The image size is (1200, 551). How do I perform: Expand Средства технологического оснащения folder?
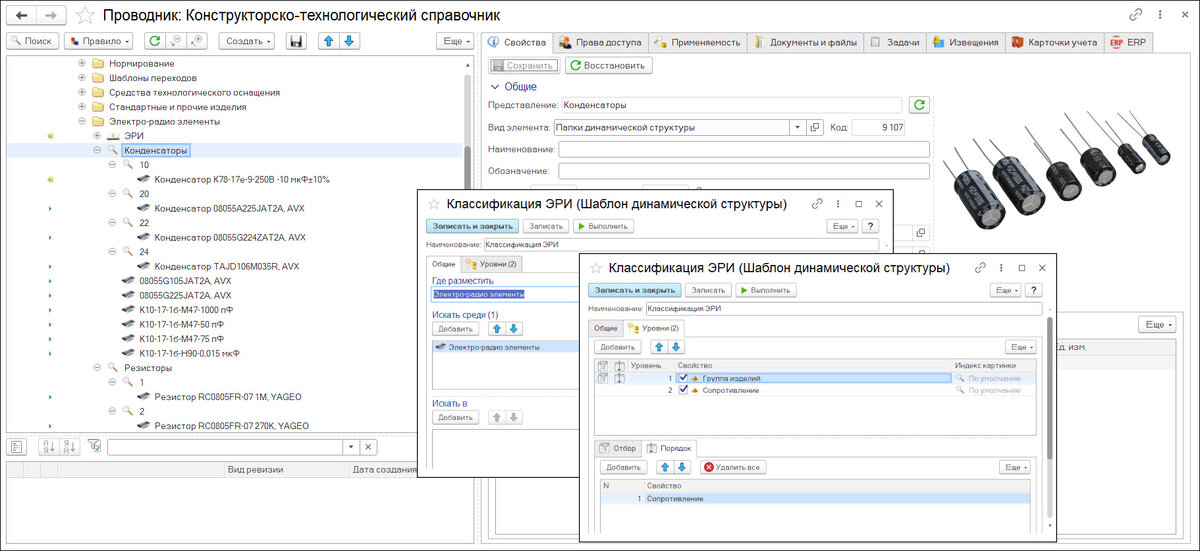(83, 92)
